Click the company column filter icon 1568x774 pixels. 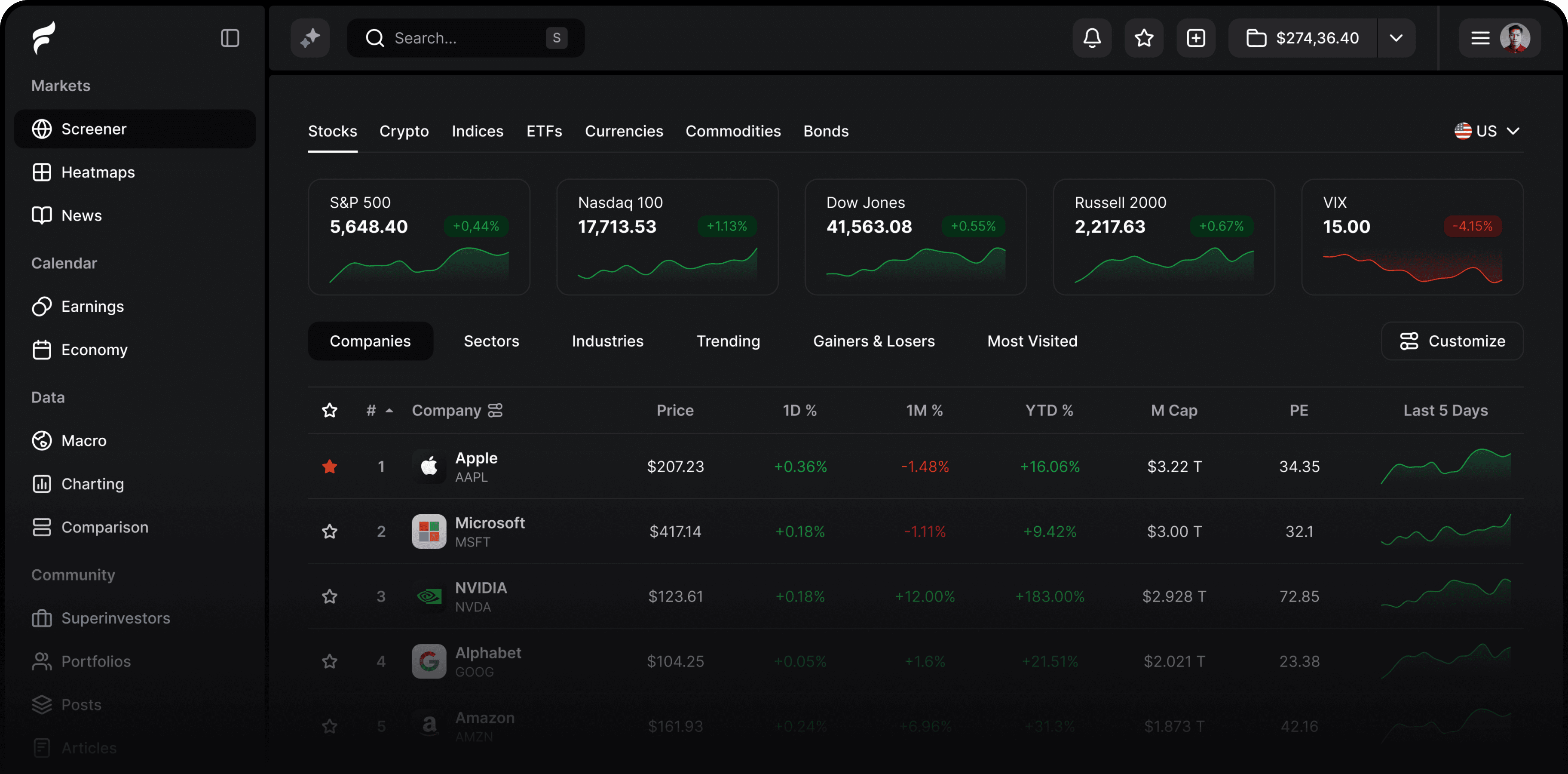tap(496, 411)
